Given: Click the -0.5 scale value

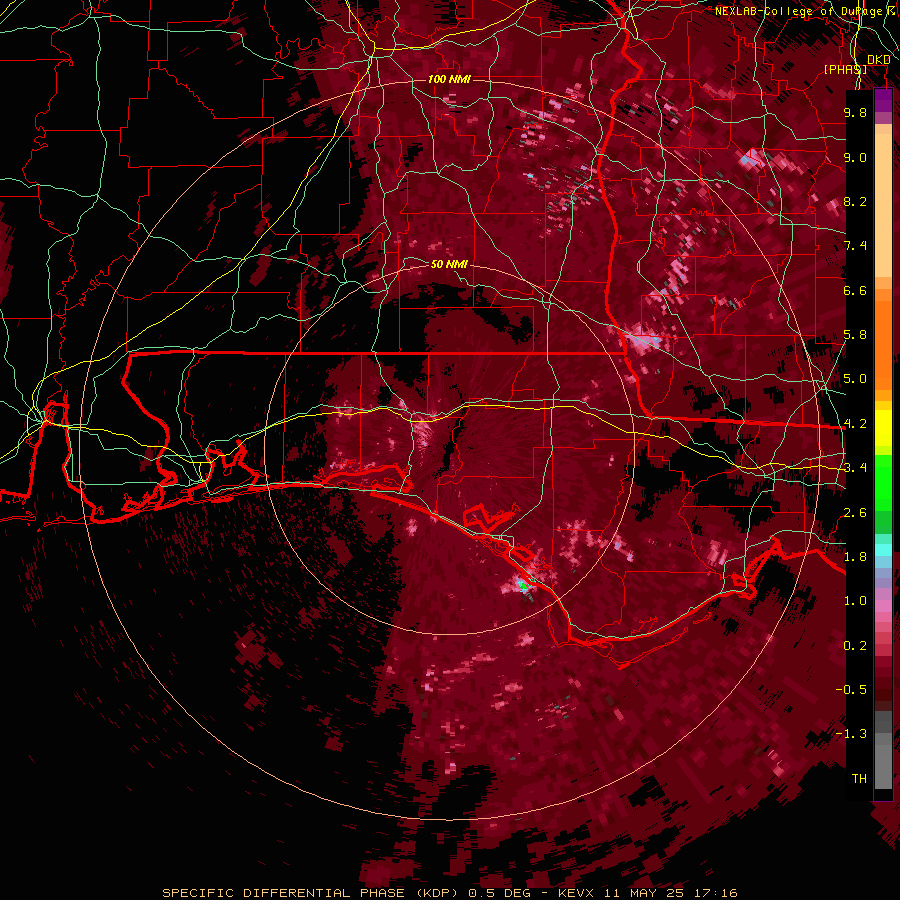Looking at the screenshot, I should click(x=851, y=690).
